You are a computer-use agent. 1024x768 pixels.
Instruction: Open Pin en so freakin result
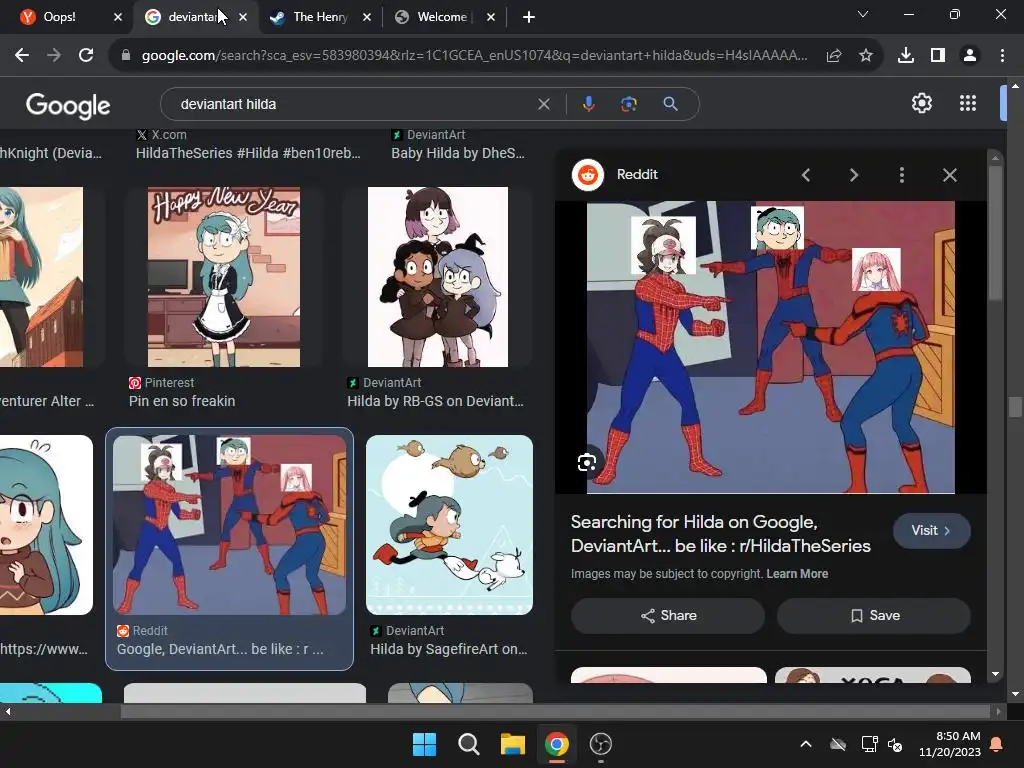pos(182,401)
